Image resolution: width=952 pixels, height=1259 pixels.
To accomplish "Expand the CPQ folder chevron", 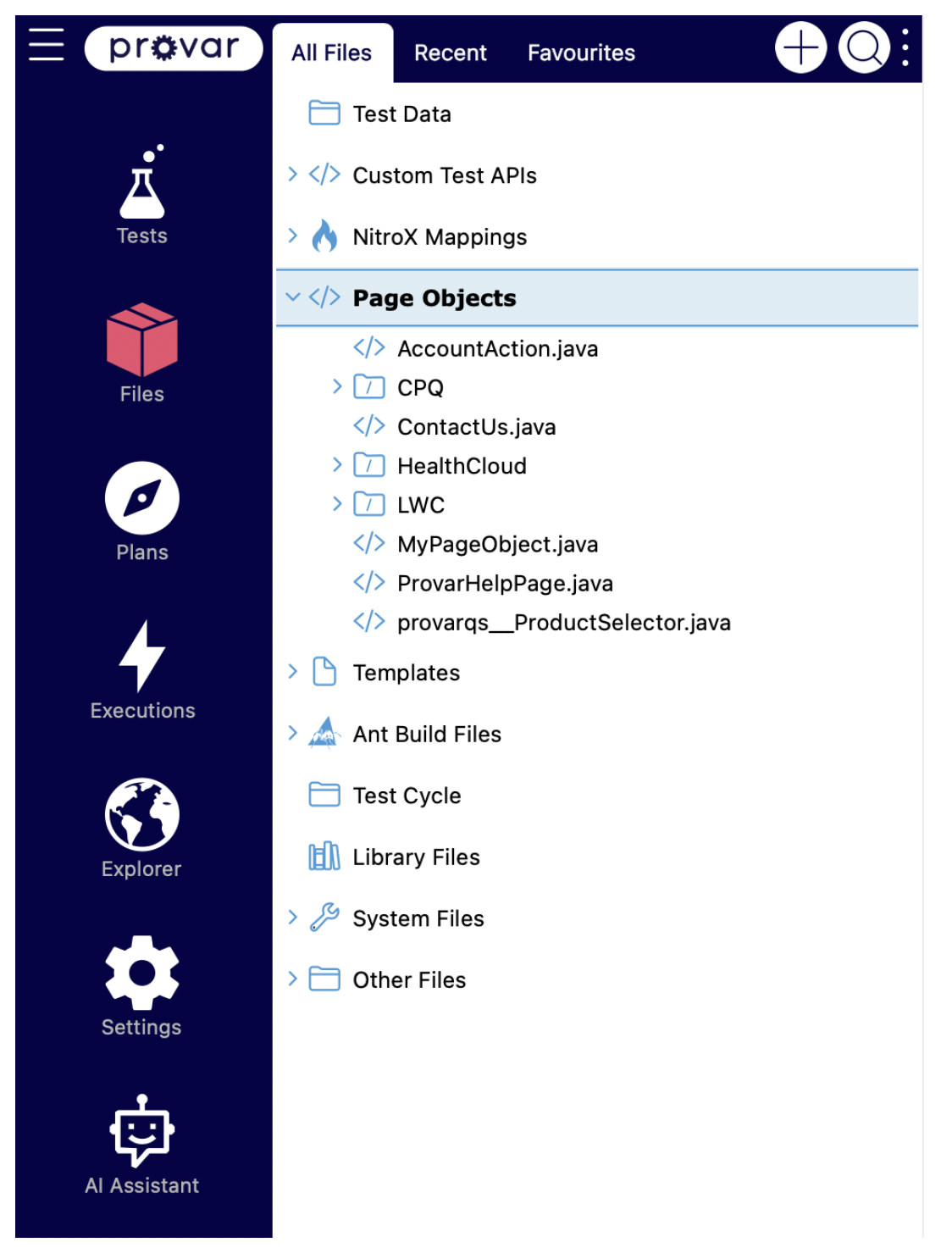I will pyautogui.click(x=337, y=386).
